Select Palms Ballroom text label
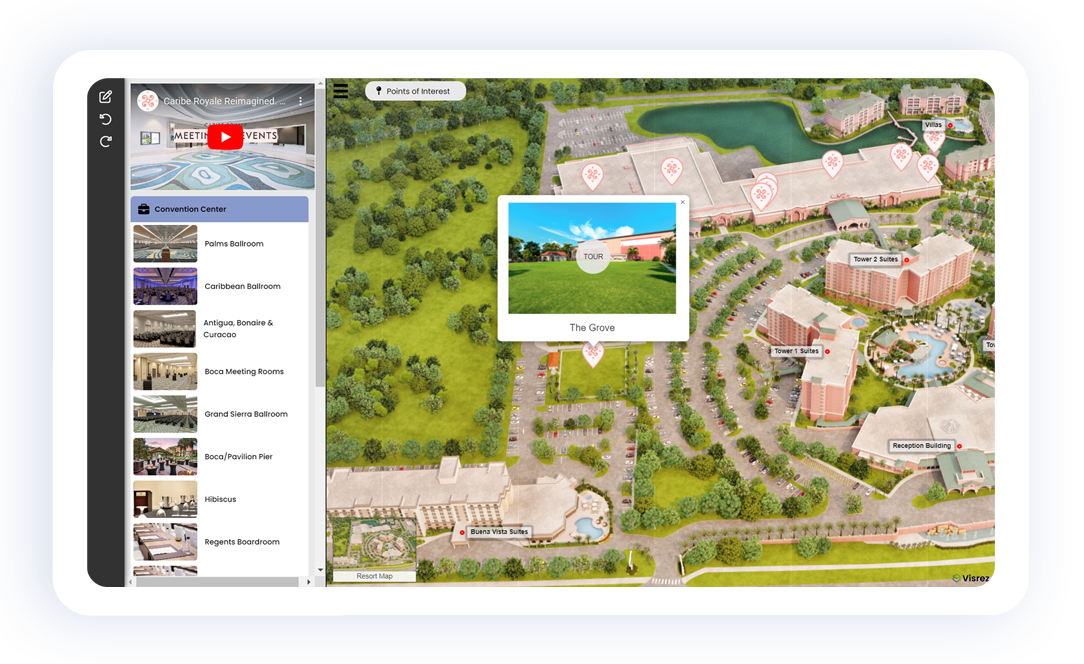The width and height of the screenshot is (1084, 664). tap(234, 243)
